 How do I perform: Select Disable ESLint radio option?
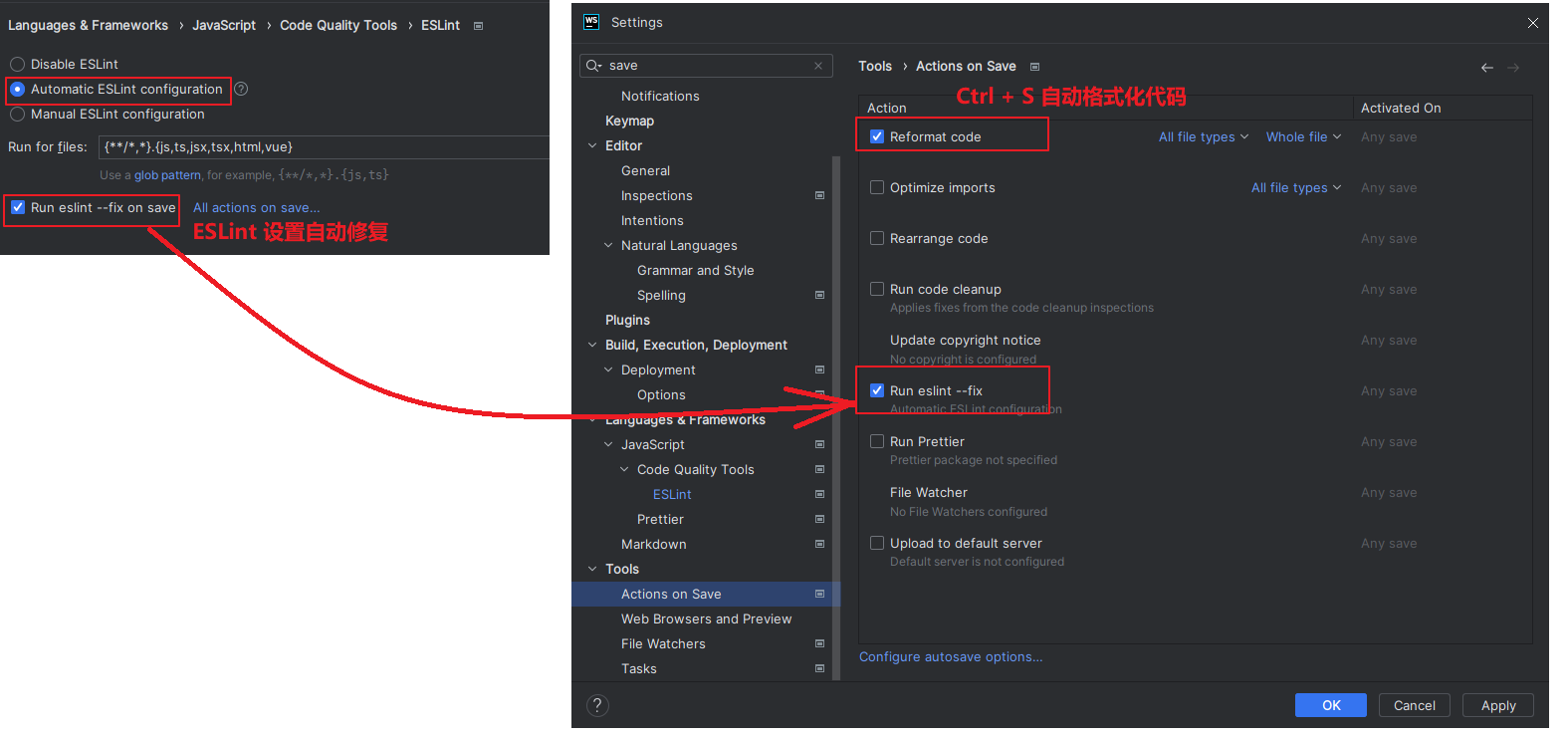[17, 64]
